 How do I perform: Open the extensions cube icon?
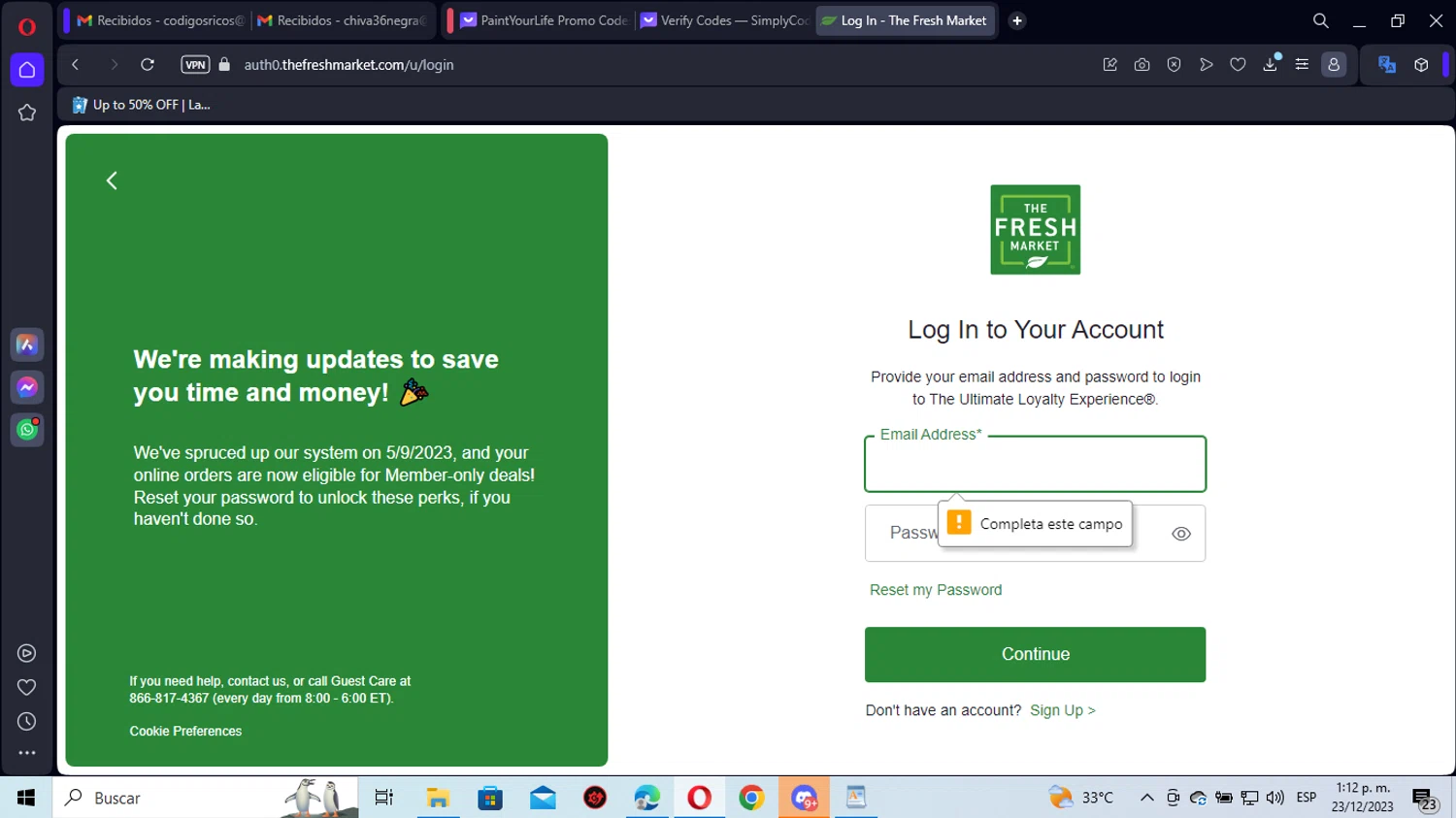1421,65
